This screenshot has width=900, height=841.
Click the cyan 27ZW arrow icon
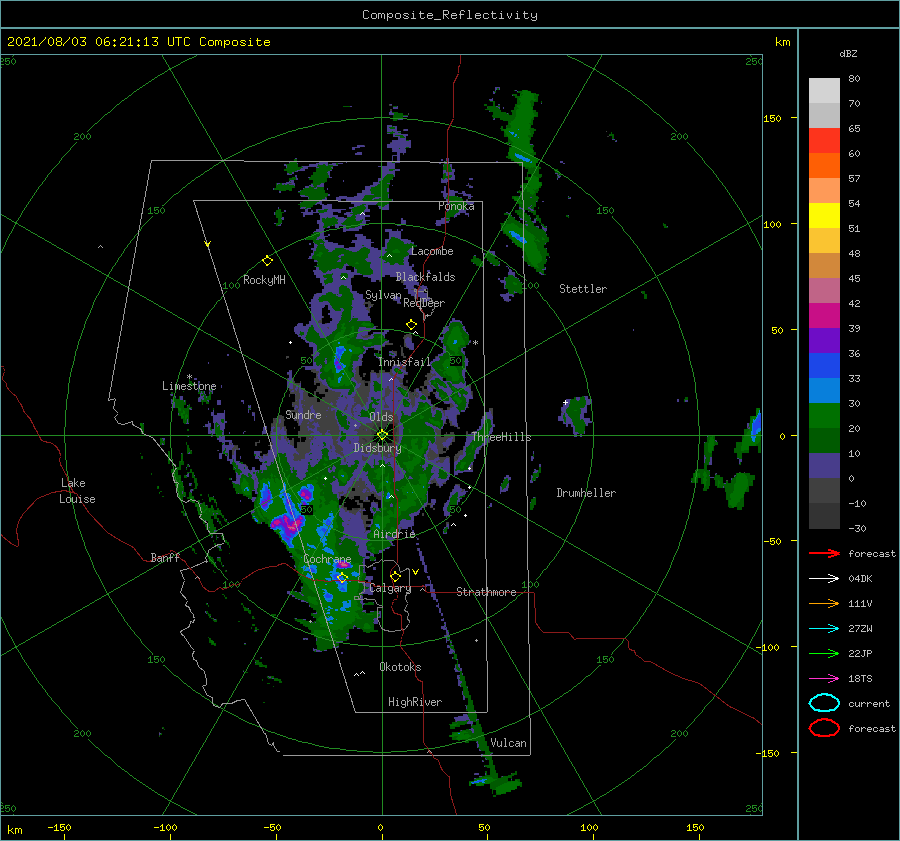pos(824,629)
